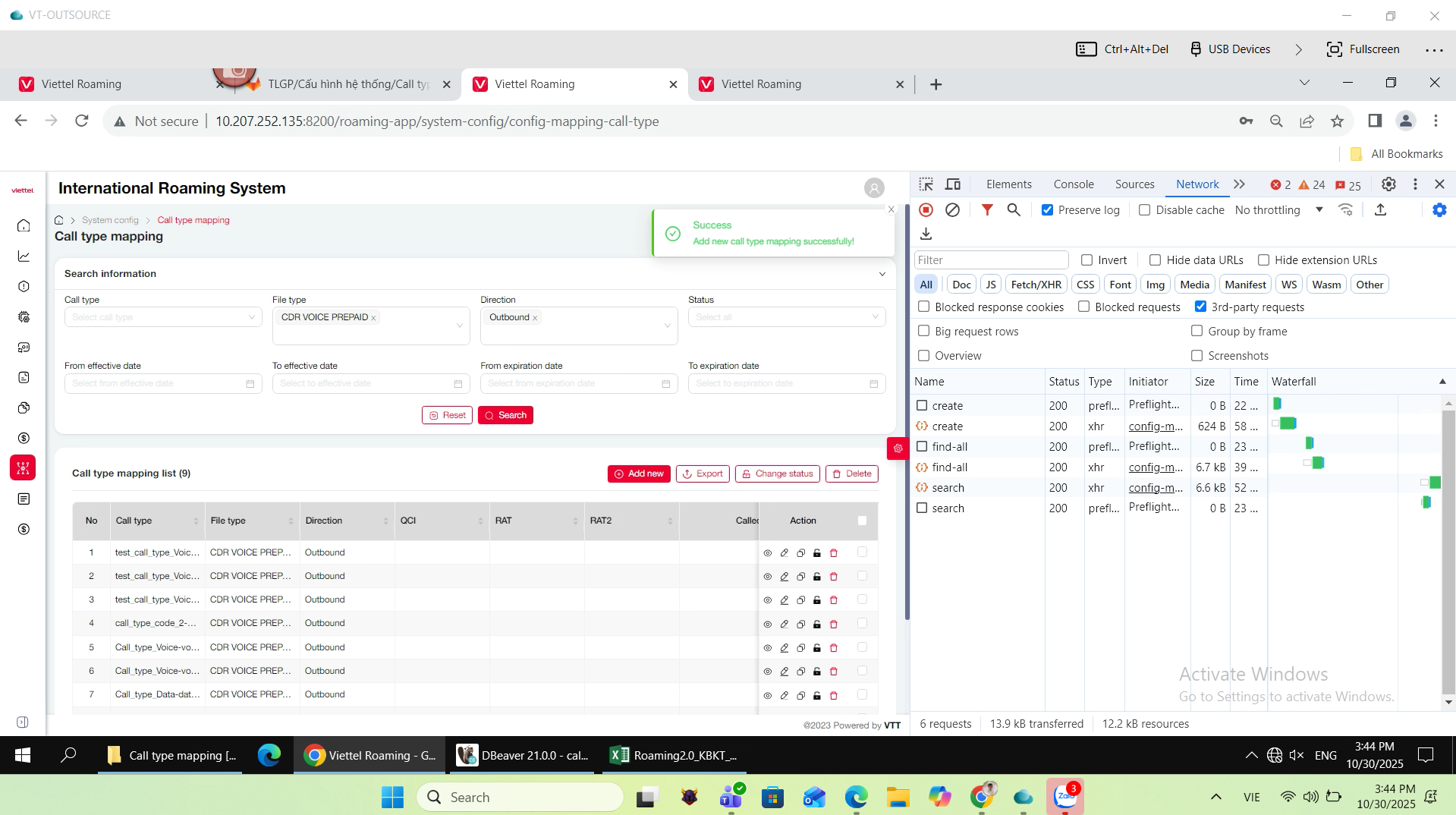The image size is (1456, 815).
Task: Clear the DevTools network log
Action: pyautogui.click(x=952, y=210)
